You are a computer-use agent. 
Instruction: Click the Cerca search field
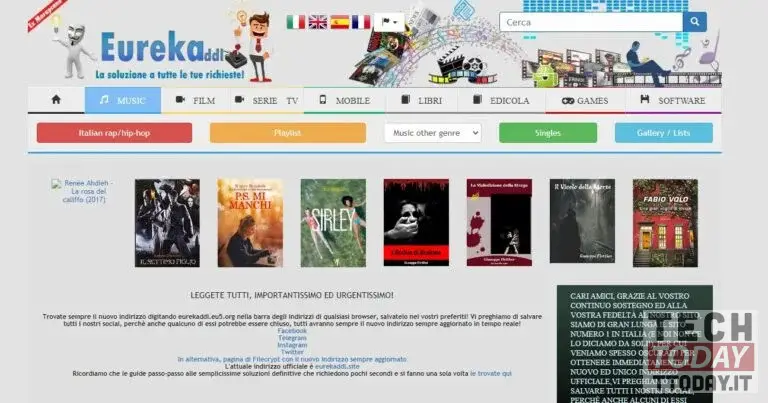pos(591,22)
